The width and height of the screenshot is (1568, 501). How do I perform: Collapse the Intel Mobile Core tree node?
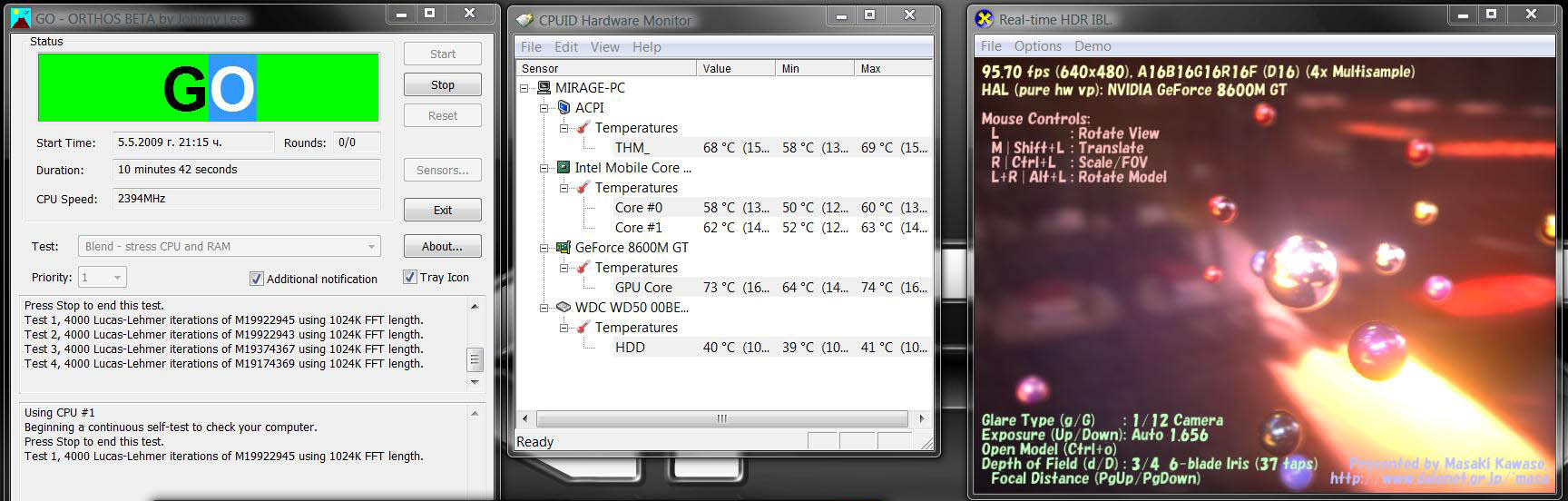click(544, 168)
